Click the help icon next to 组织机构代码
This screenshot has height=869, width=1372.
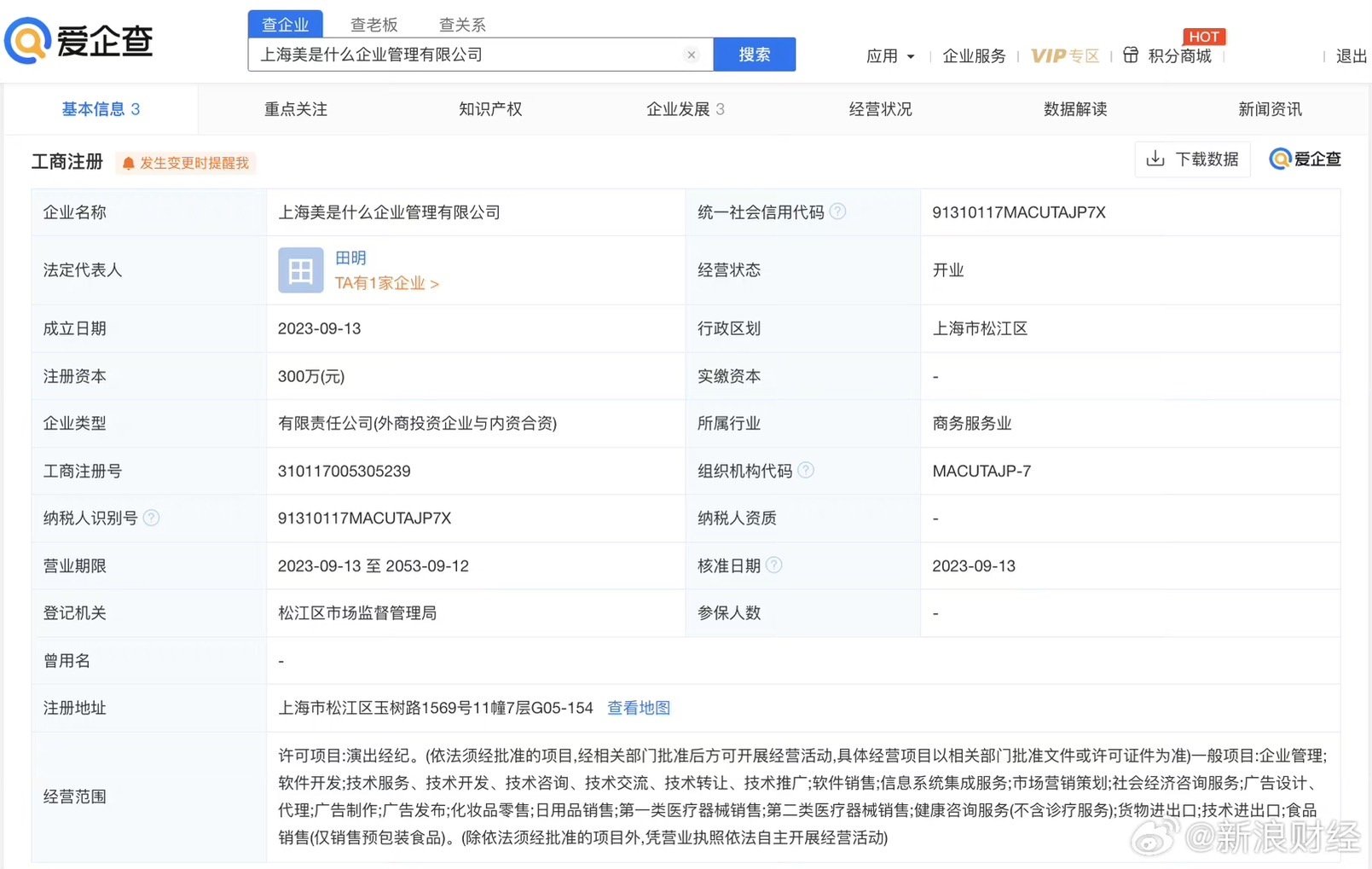coord(806,470)
